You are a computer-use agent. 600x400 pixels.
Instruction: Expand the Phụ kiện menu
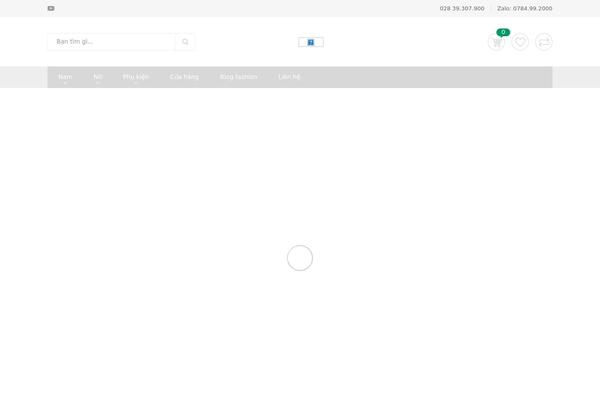point(135,77)
